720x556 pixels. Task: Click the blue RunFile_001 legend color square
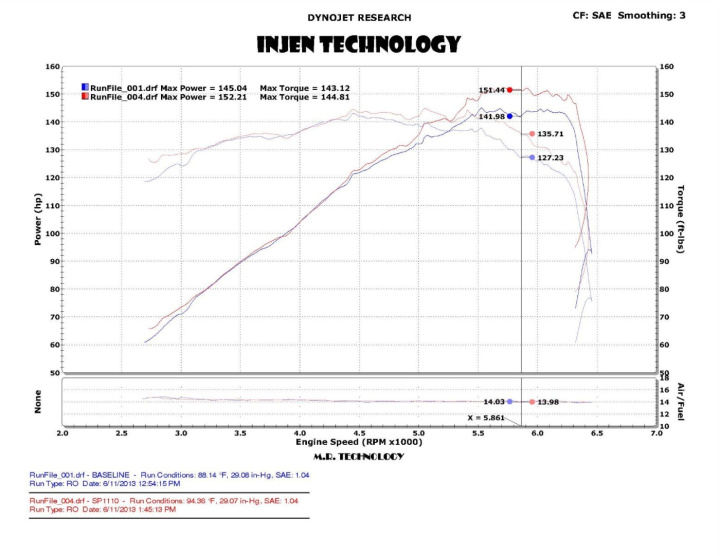coord(85,88)
